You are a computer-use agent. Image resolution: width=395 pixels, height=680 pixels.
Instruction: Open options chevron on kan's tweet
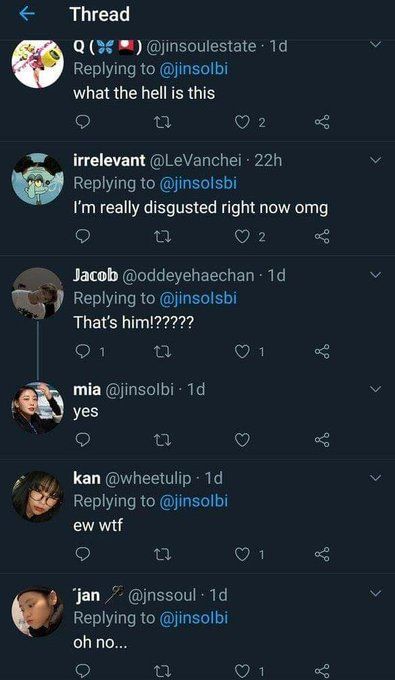[x=375, y=478]
